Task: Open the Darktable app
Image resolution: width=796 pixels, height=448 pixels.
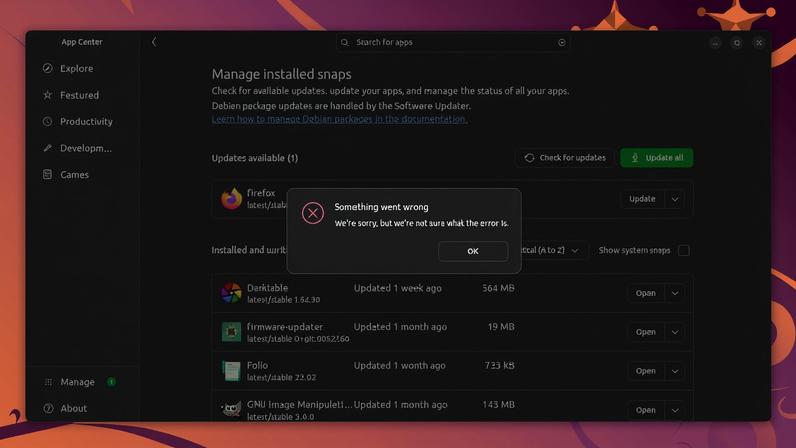Action: coord(645,293)
